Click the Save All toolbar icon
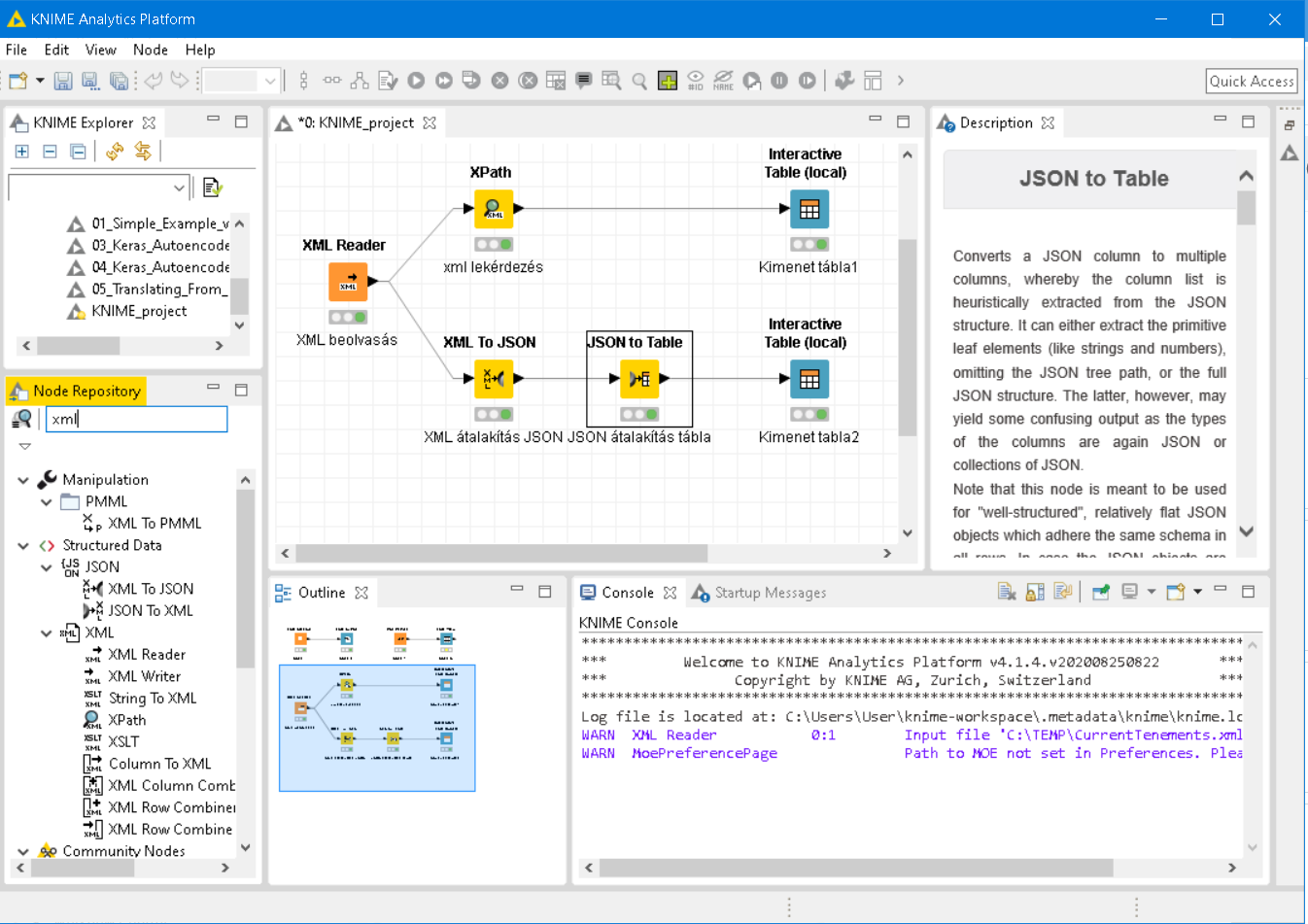The height and width of the screenshot is (924, 1308). point(119,81)
